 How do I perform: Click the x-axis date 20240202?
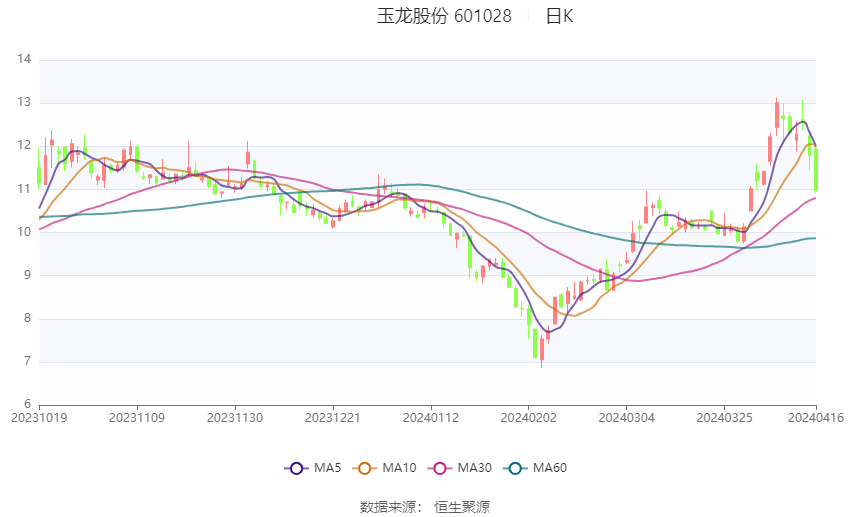pyautogui.click(x=528, y=418)
